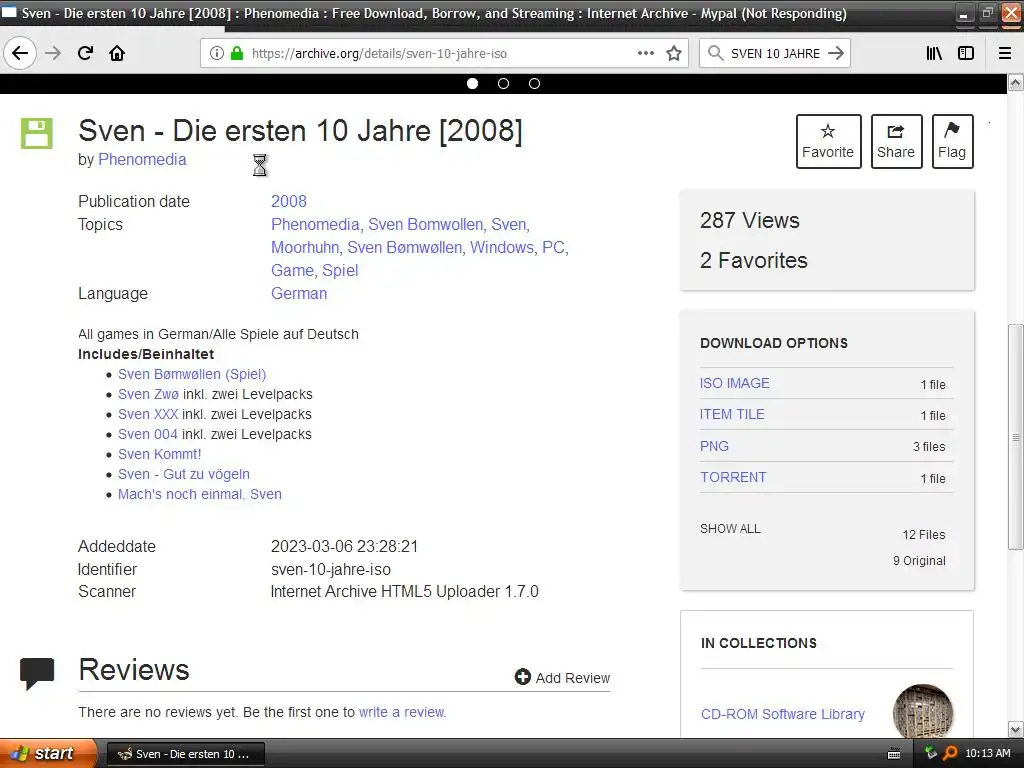Open the browser hamburger menu
The width and height of the screenshot is (1024, 768).
1005,53
